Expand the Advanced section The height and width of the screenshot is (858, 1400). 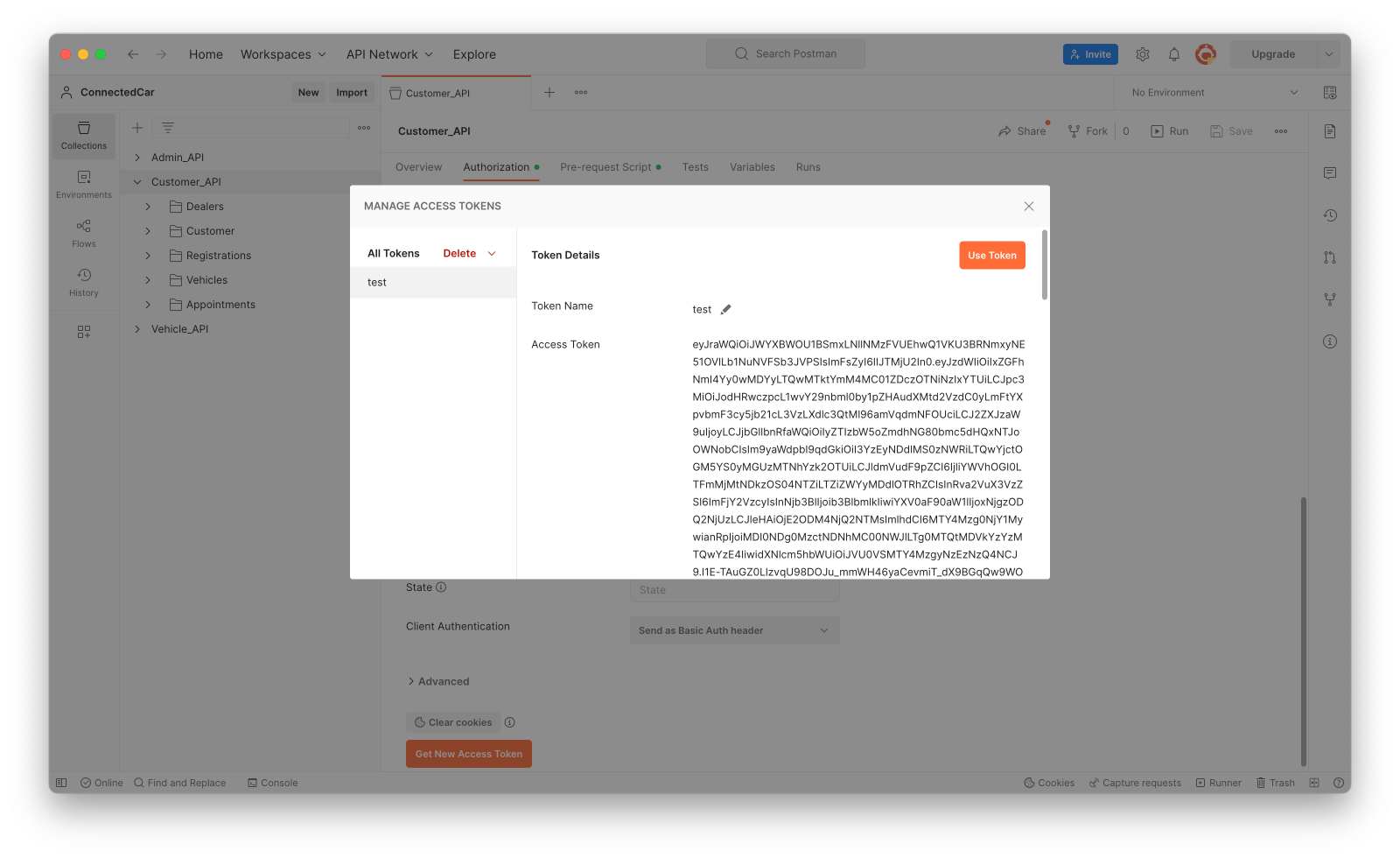click(x=438, y=681)
